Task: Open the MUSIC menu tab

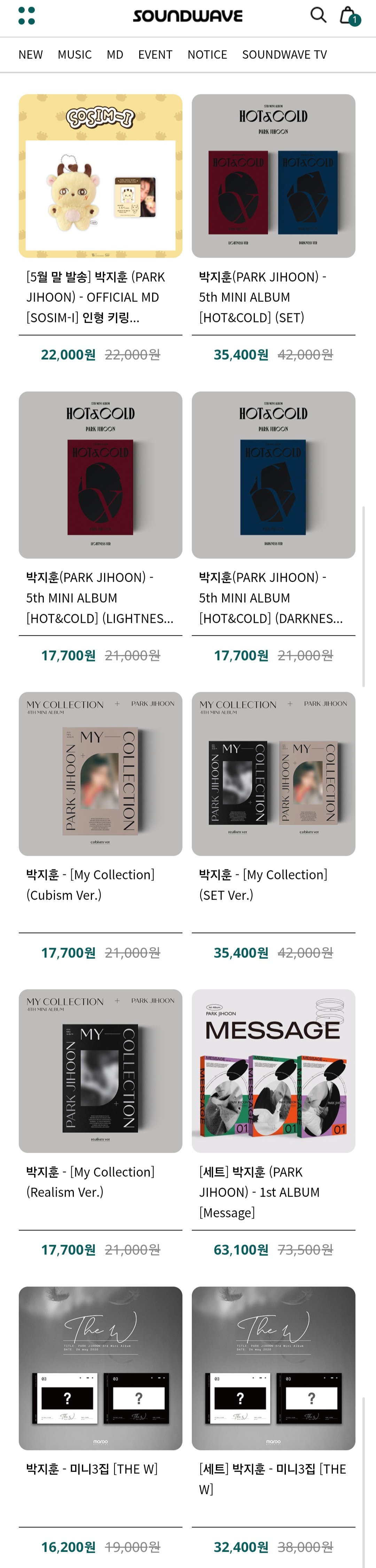Action: [74, 55]
